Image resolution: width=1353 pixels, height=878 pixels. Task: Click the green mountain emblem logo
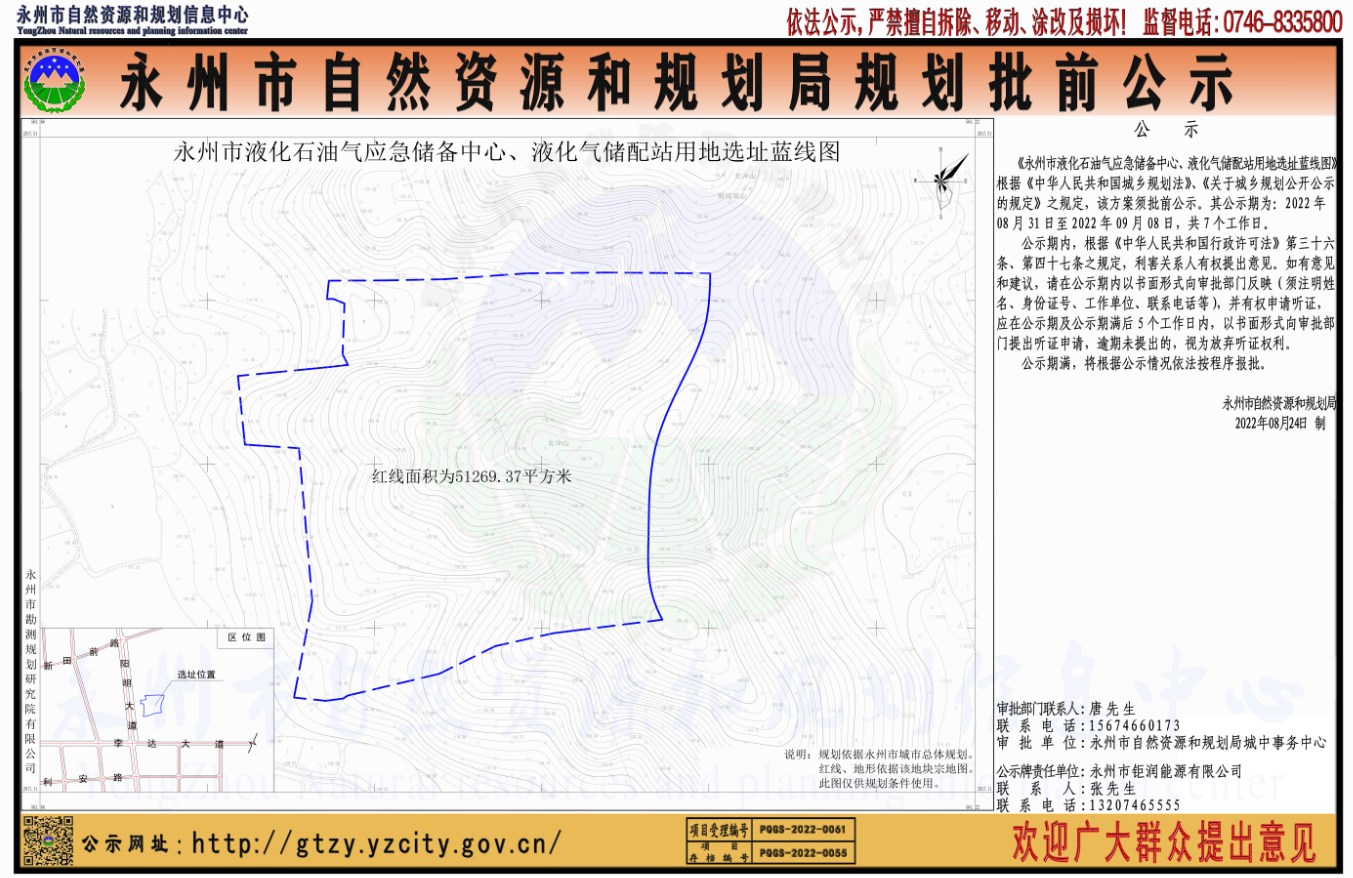(56, 81)
